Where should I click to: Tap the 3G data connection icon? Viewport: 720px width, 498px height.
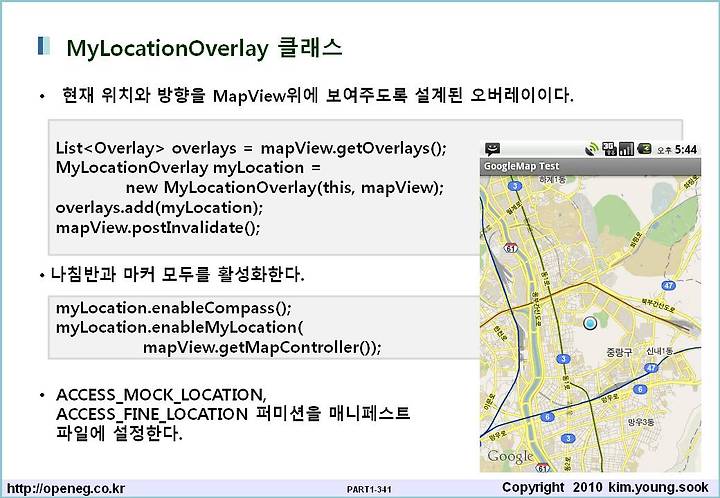pyautogui.click(x=609, y=149)
